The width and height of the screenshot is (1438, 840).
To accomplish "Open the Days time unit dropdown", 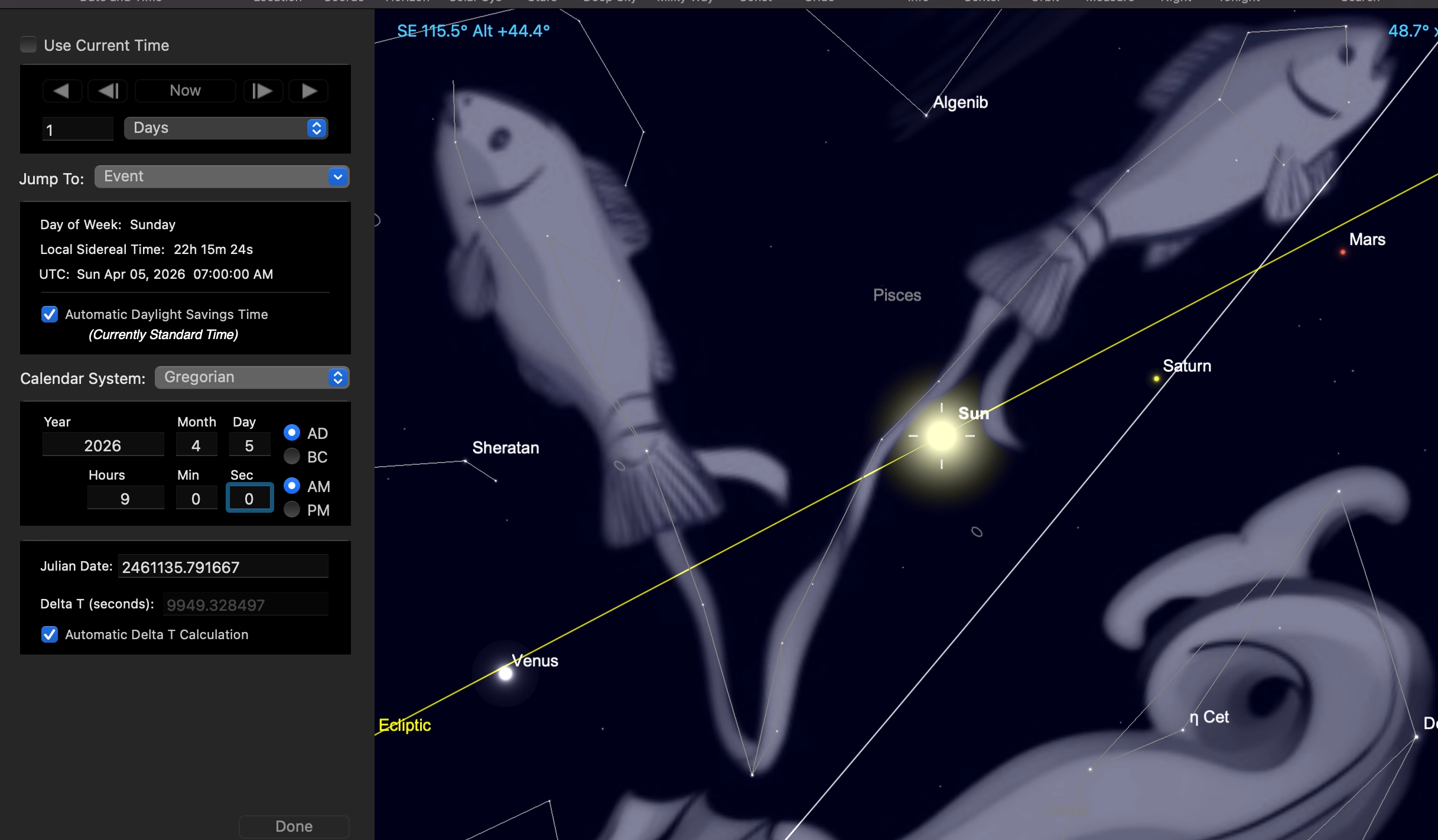I will pos(226,128).
